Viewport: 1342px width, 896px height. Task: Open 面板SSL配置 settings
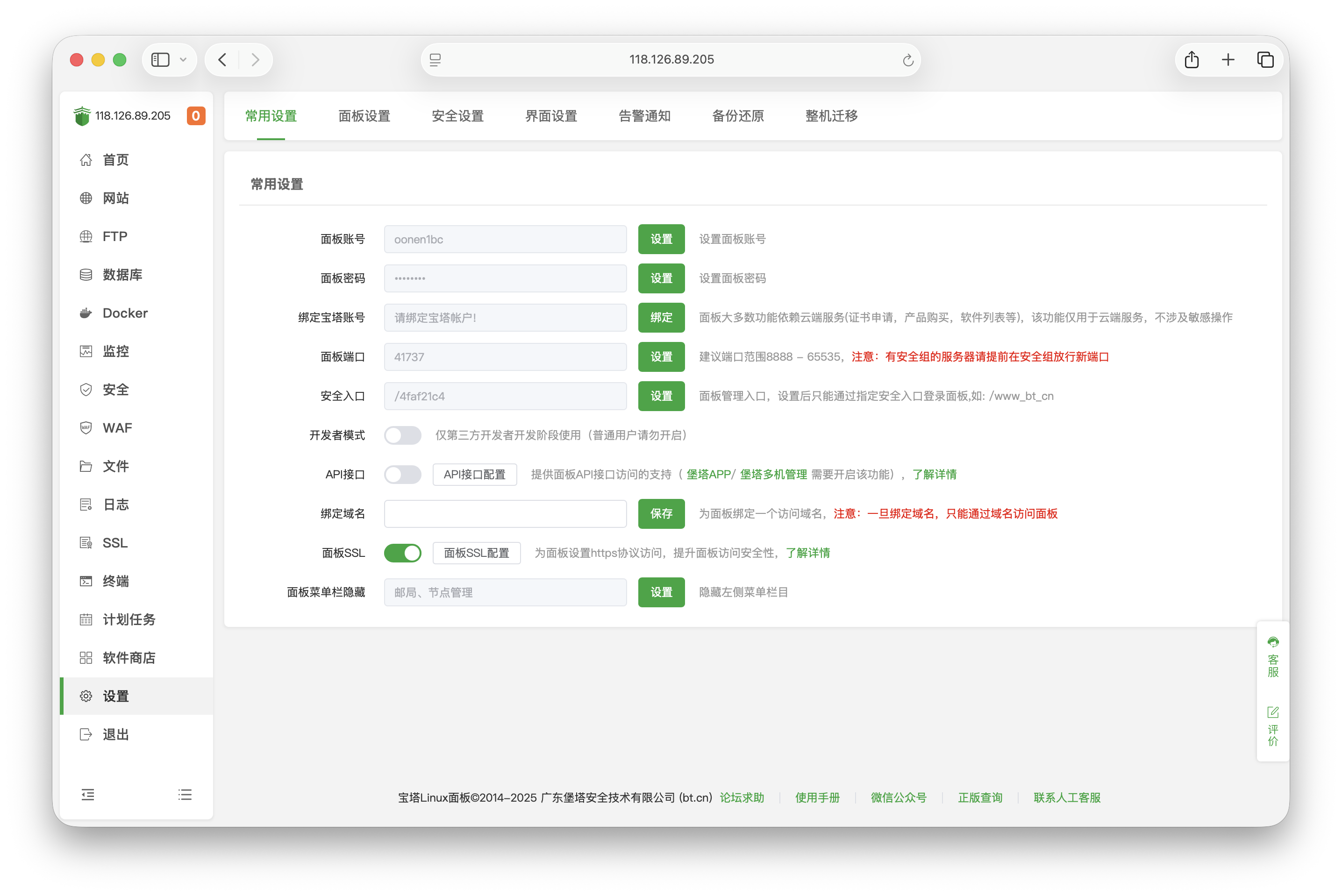click(x=477, y=553)
